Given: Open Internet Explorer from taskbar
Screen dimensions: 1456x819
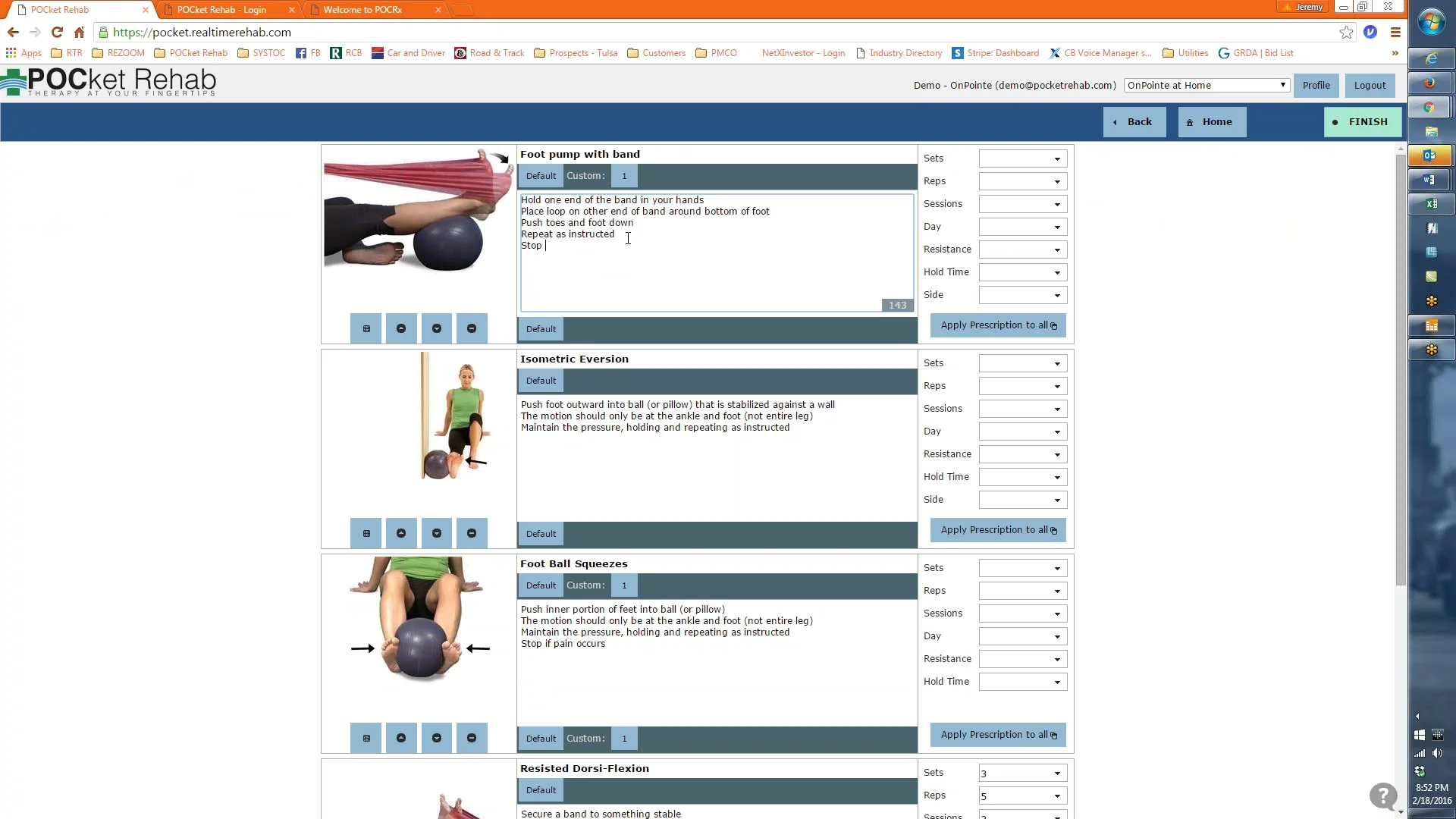Looking at the screenshot, I should click(x=1431, y=58).
